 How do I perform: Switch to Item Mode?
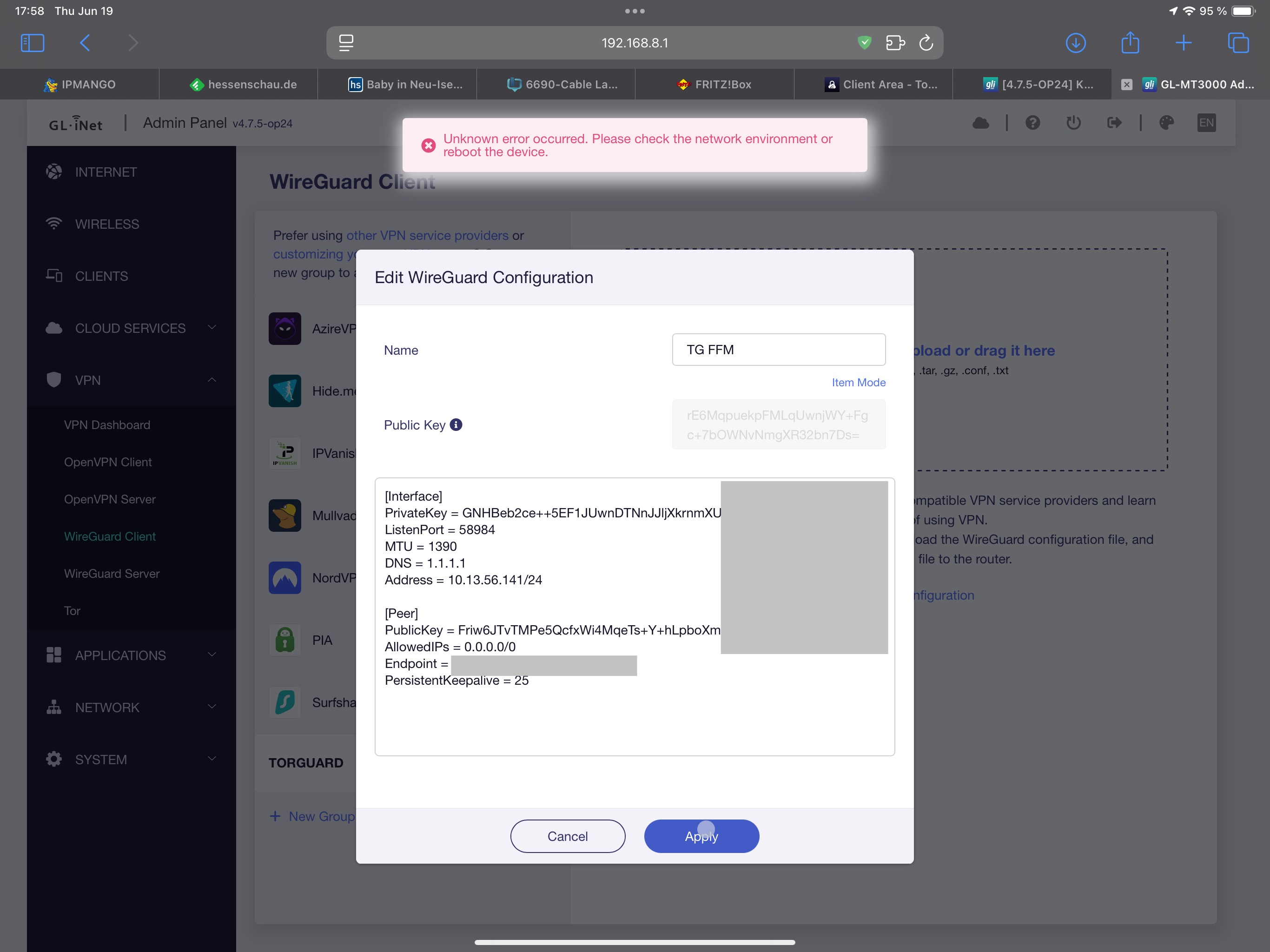pos(858,383)
